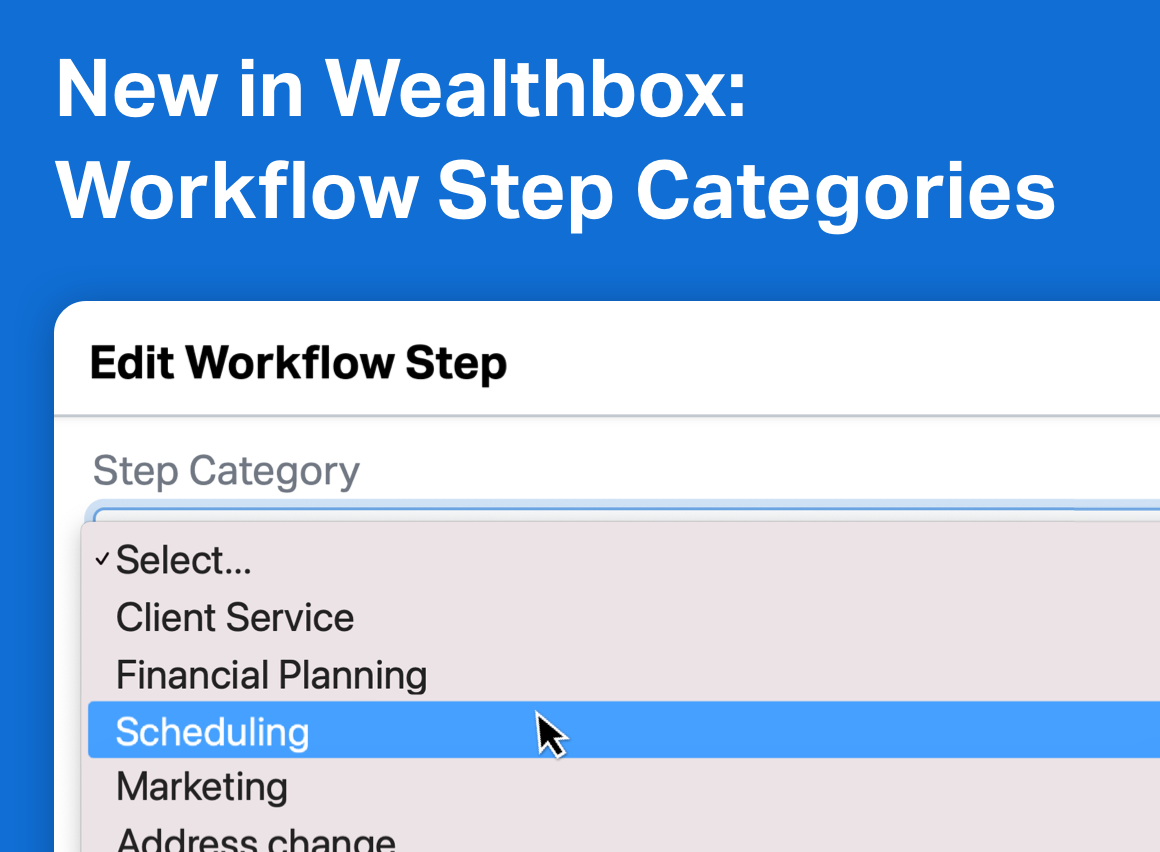Click the word Wealthbox in the banner
This screenshot has width=1160, height=852.
coord(536,89)
